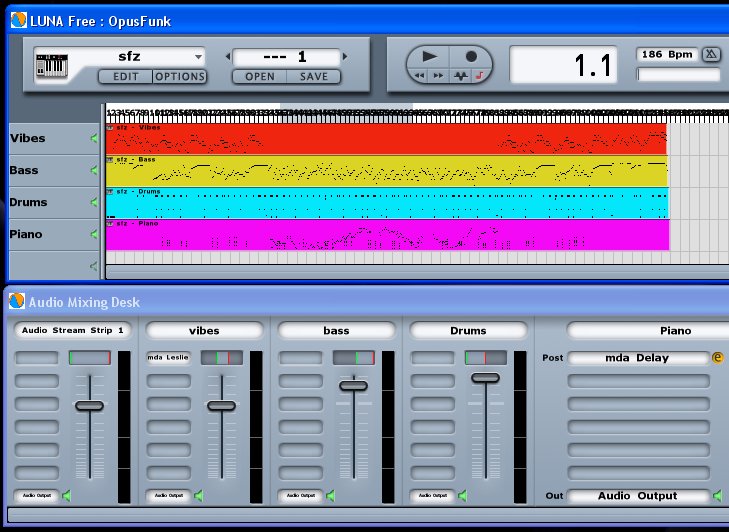This screenshot has width=729, height=532.
Task: Open the sfz instrument dropdown
Action: 199,57
